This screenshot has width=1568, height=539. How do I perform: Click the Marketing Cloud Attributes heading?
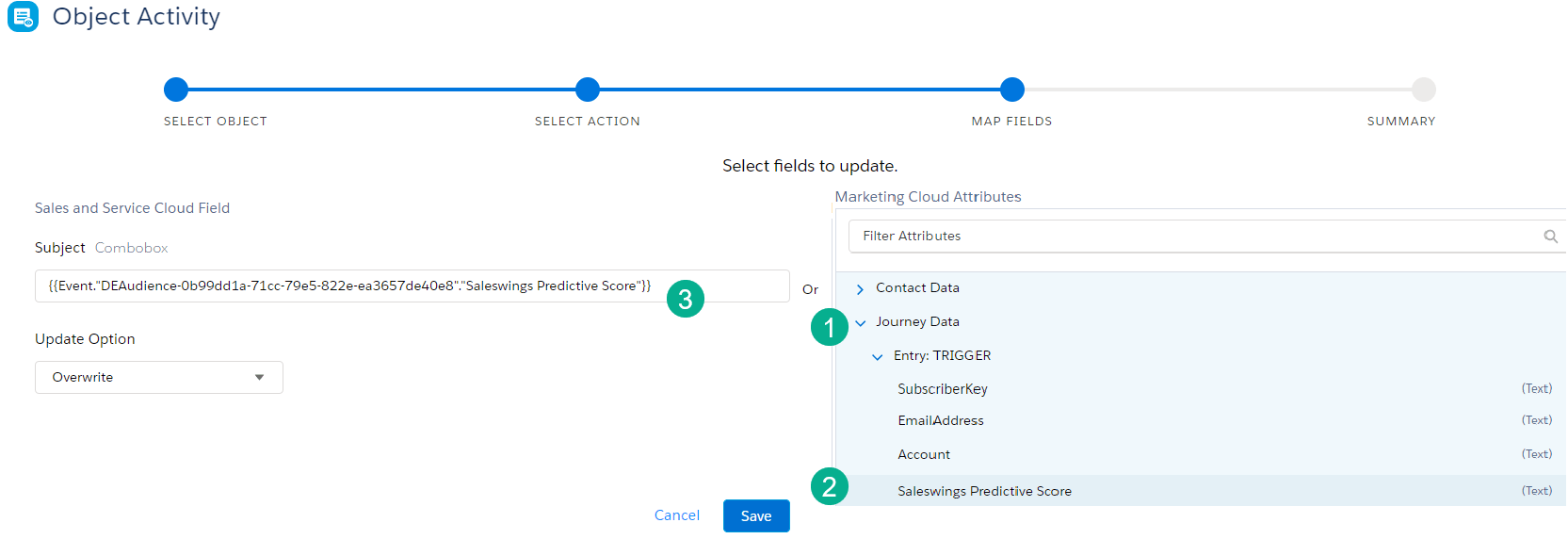click(x=928, y=197)
